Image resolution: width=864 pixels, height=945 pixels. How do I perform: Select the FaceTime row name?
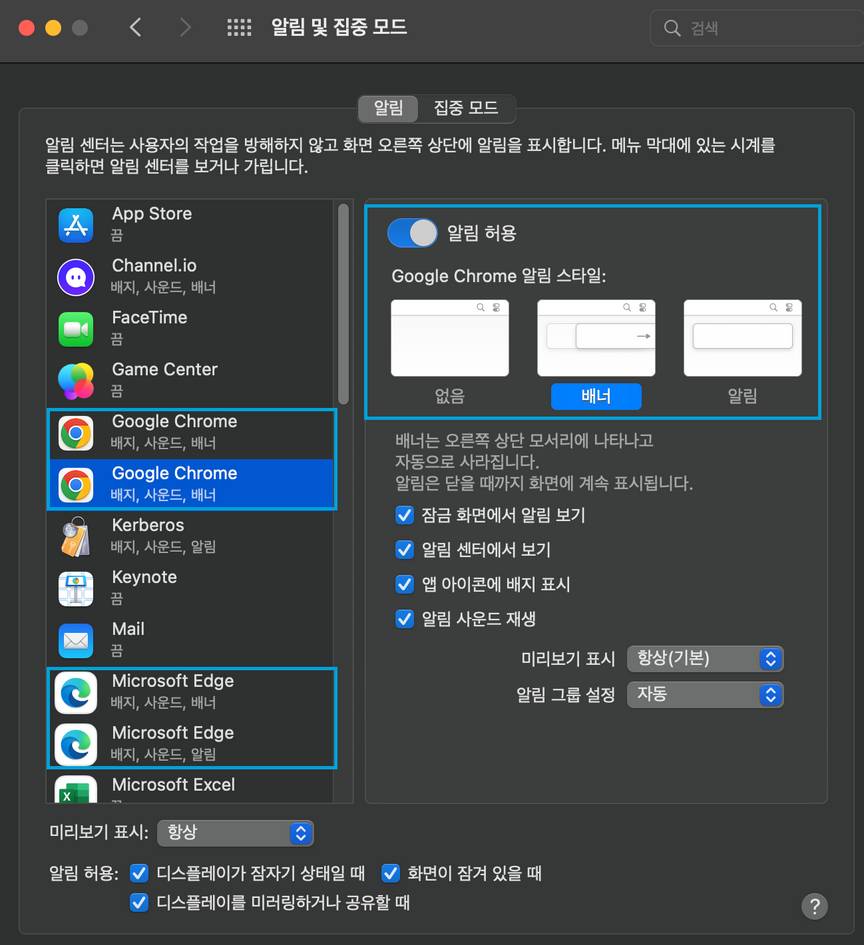[x=149, y=318]
